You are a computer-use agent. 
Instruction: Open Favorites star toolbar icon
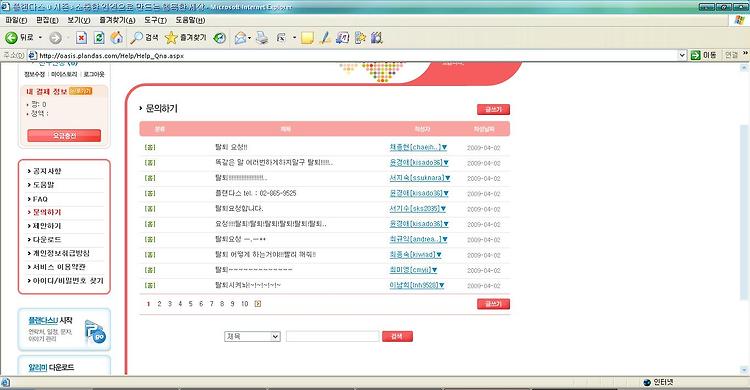coord(171,37)
